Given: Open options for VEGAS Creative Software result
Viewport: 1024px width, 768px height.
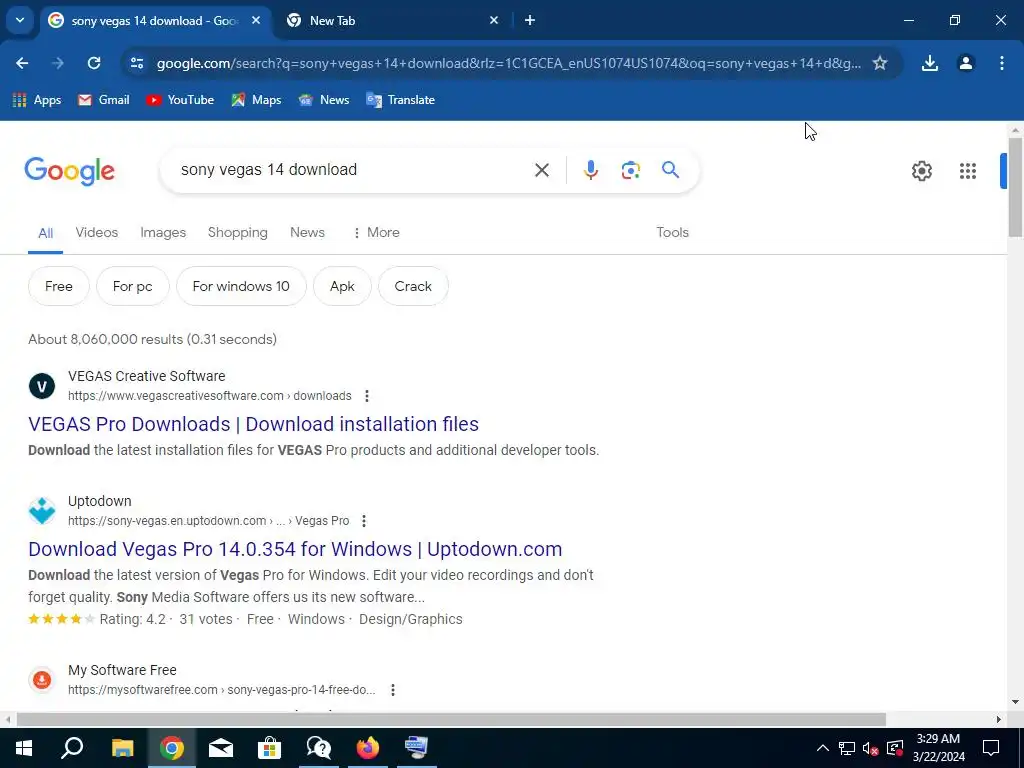Looking at the screenshot, I should [366, 396].
